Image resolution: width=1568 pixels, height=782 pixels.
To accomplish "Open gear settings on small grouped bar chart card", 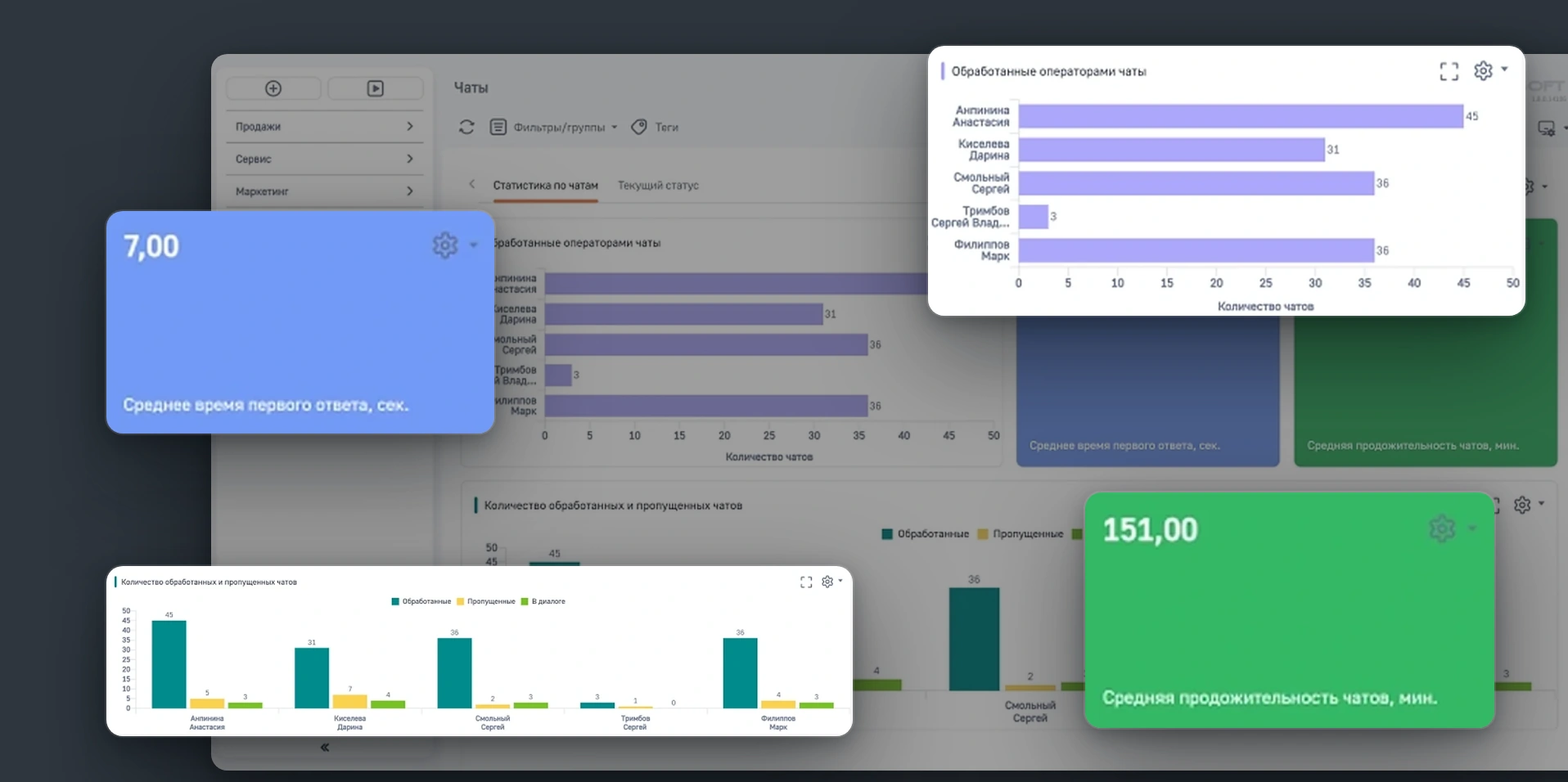I will click(827, 582).
